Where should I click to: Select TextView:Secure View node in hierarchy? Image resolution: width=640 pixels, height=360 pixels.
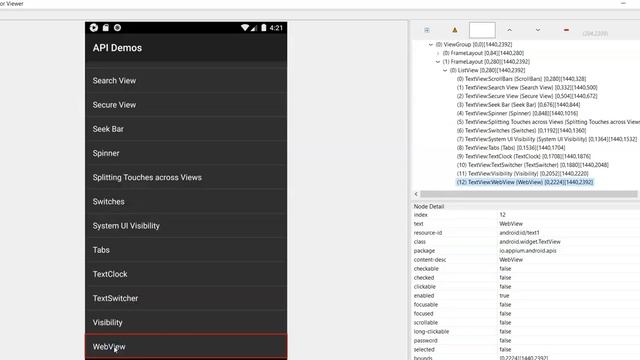pos(527,96)
